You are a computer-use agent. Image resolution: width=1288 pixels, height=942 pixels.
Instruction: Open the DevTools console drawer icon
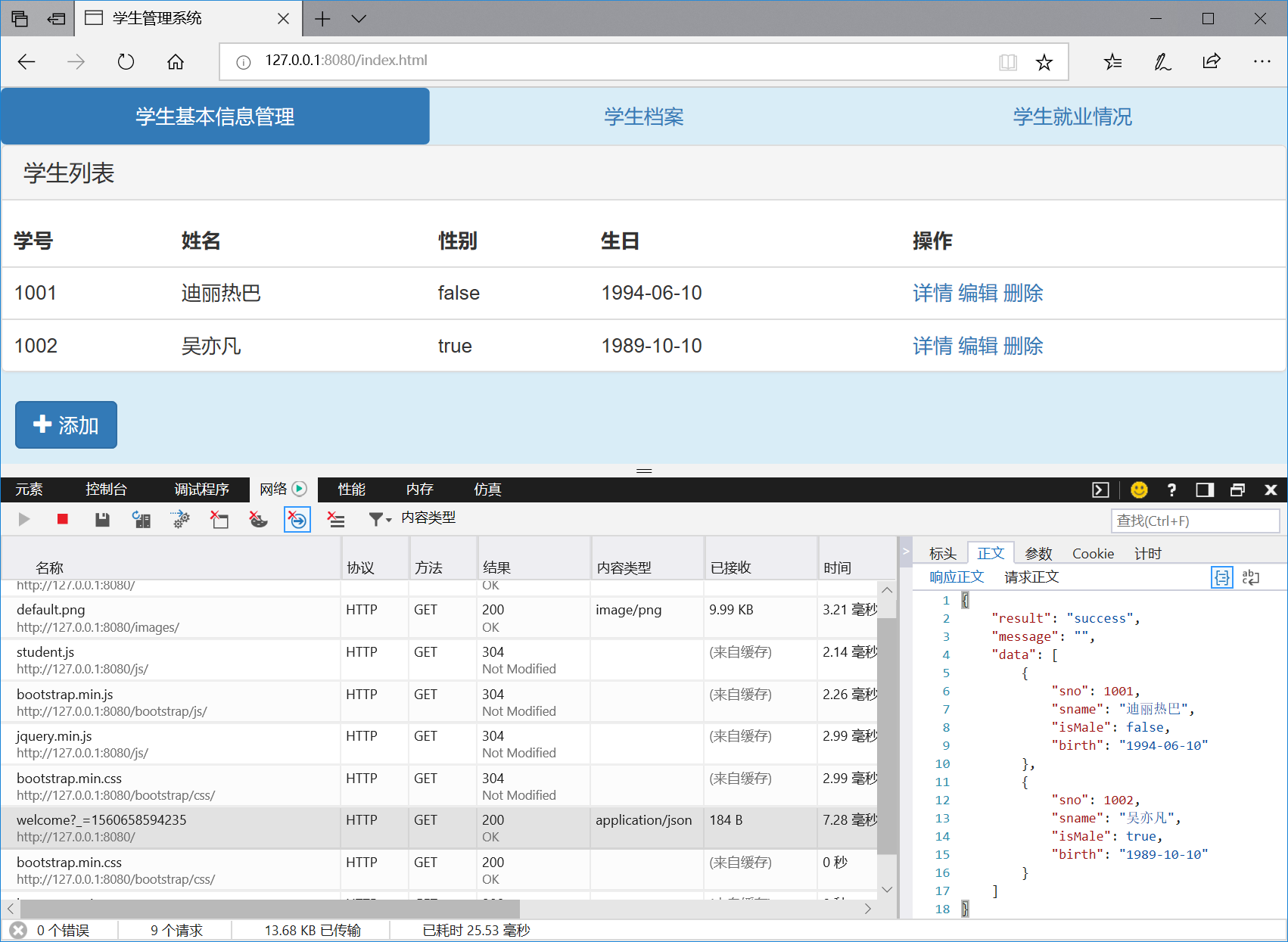tap(1100, 490)
